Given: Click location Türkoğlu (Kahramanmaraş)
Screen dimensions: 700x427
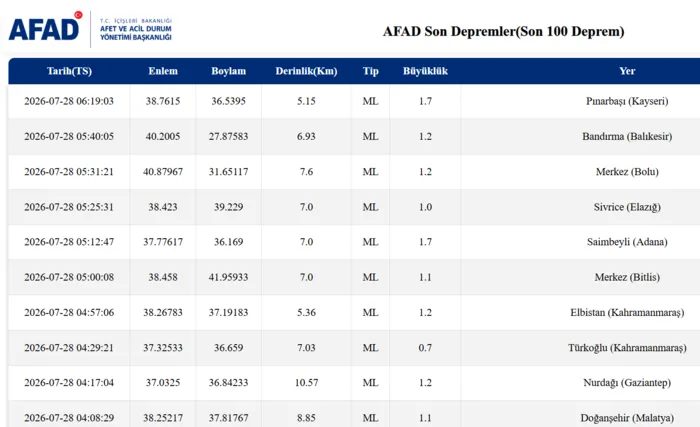Looking at the screenshot, I should [627, 348].
